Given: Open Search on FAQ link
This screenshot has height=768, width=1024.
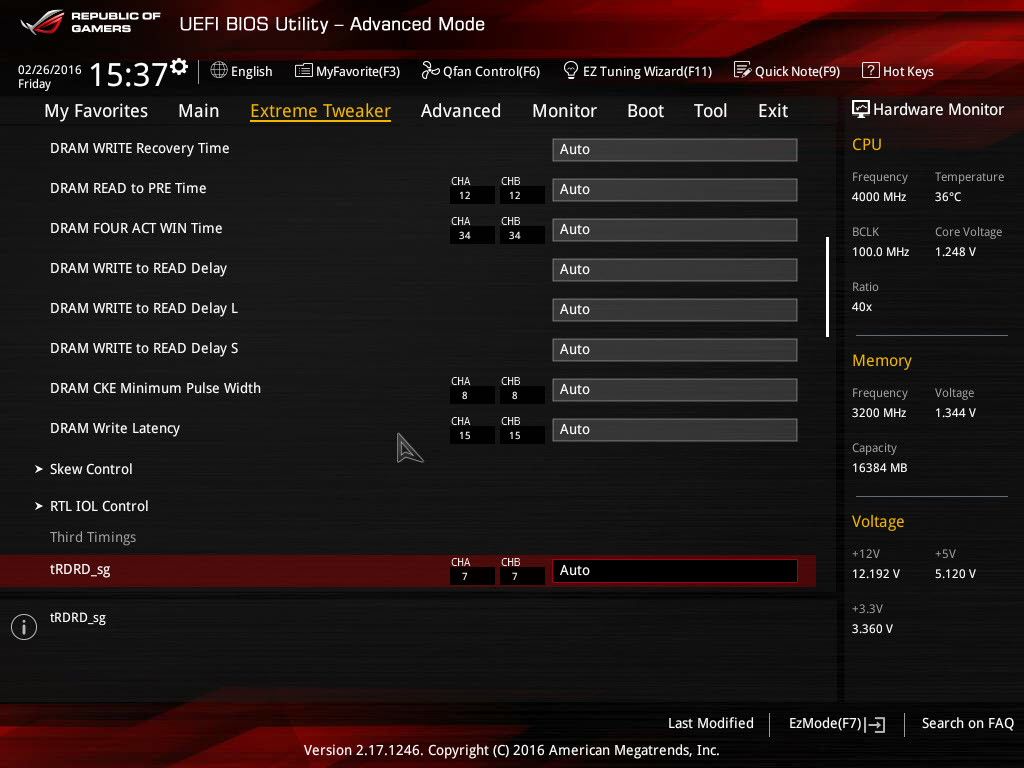Looking at the screenshot, I should pos(967,723).
